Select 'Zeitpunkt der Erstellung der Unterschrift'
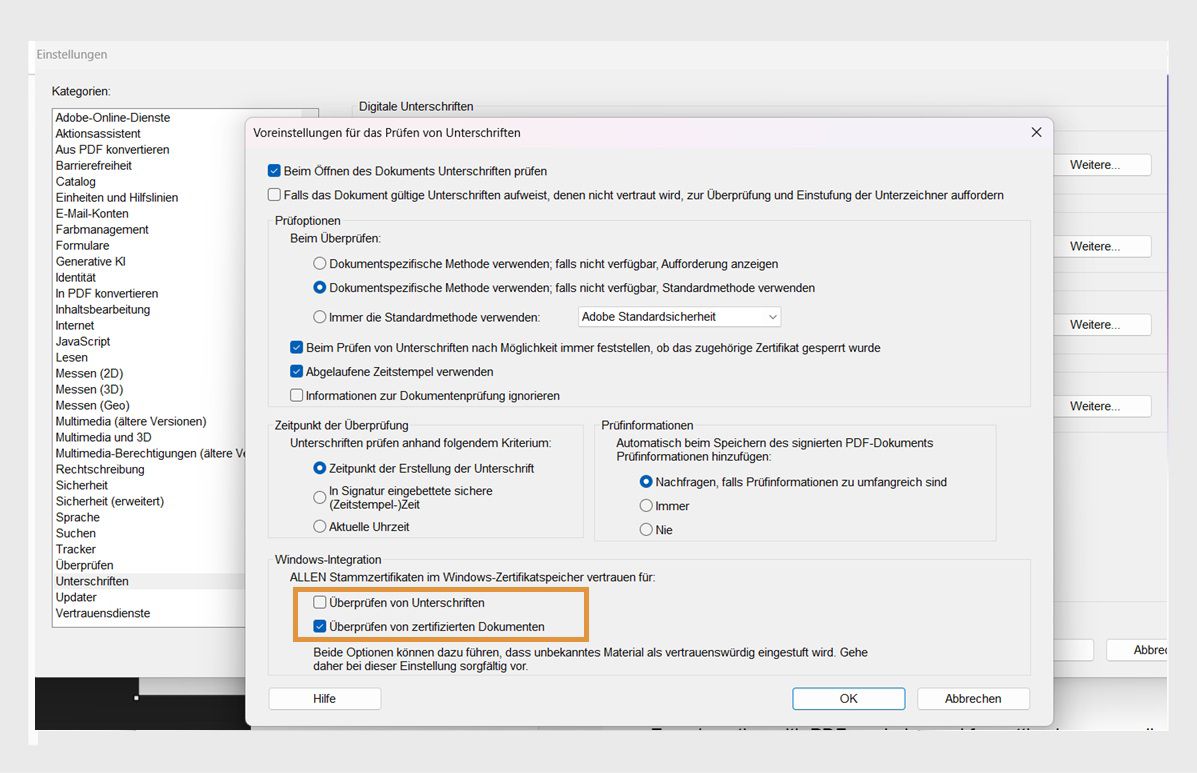 (x=320, y=468)
